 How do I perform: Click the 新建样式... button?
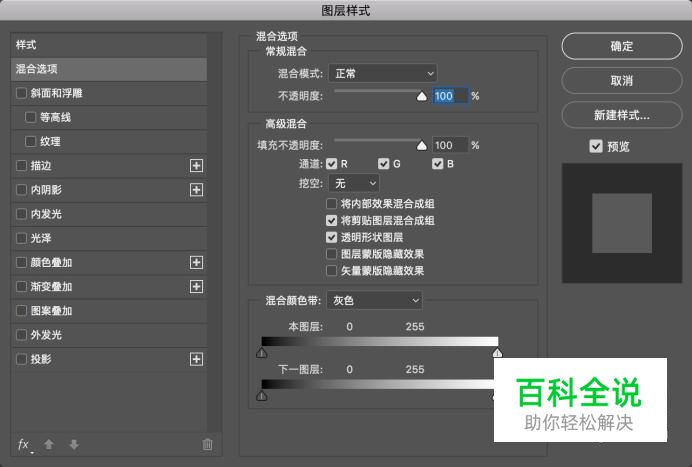(622, 115)
